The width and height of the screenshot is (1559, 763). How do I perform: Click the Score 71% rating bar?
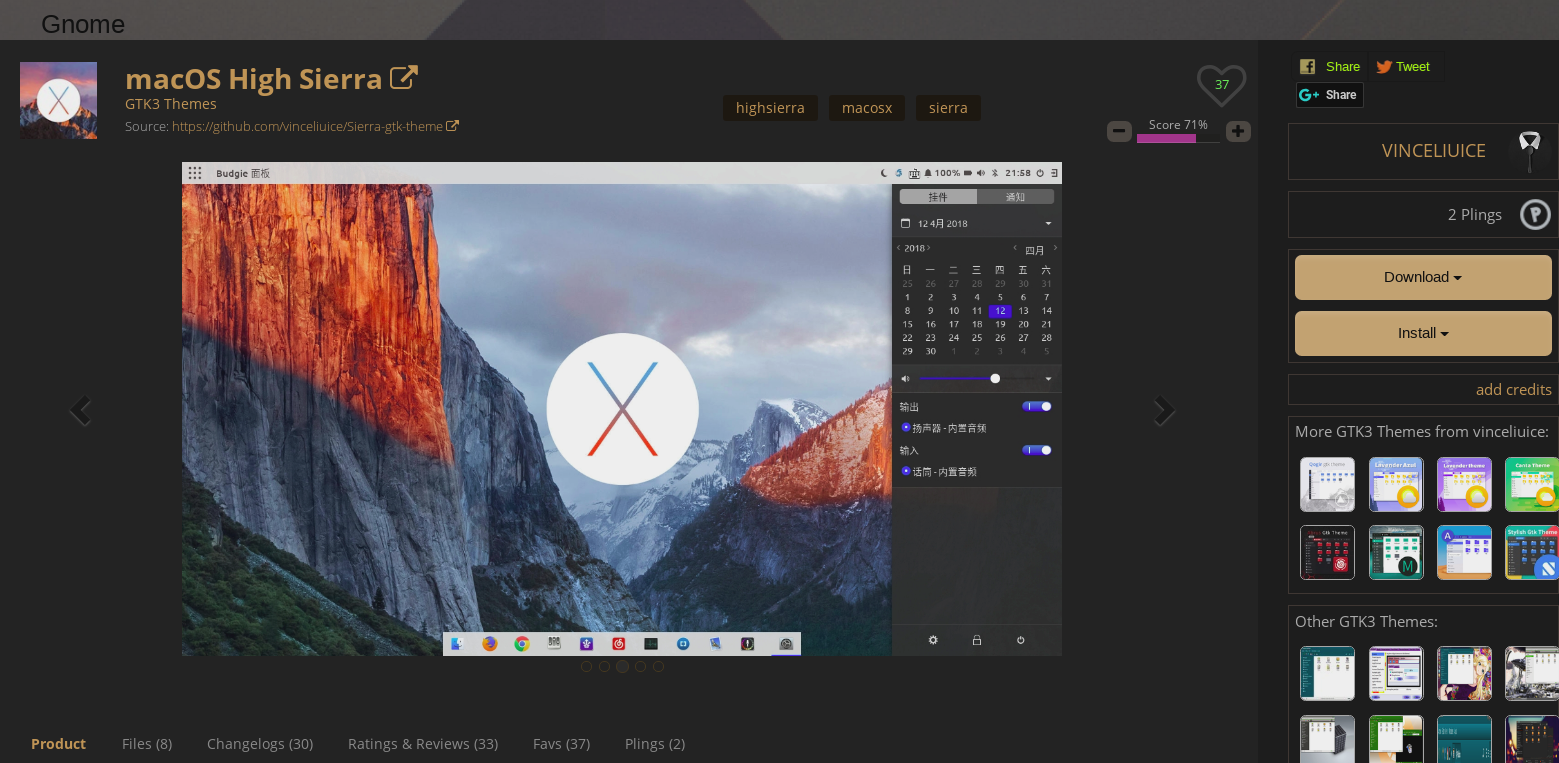pyautogui.click(x=1178, y=138)
